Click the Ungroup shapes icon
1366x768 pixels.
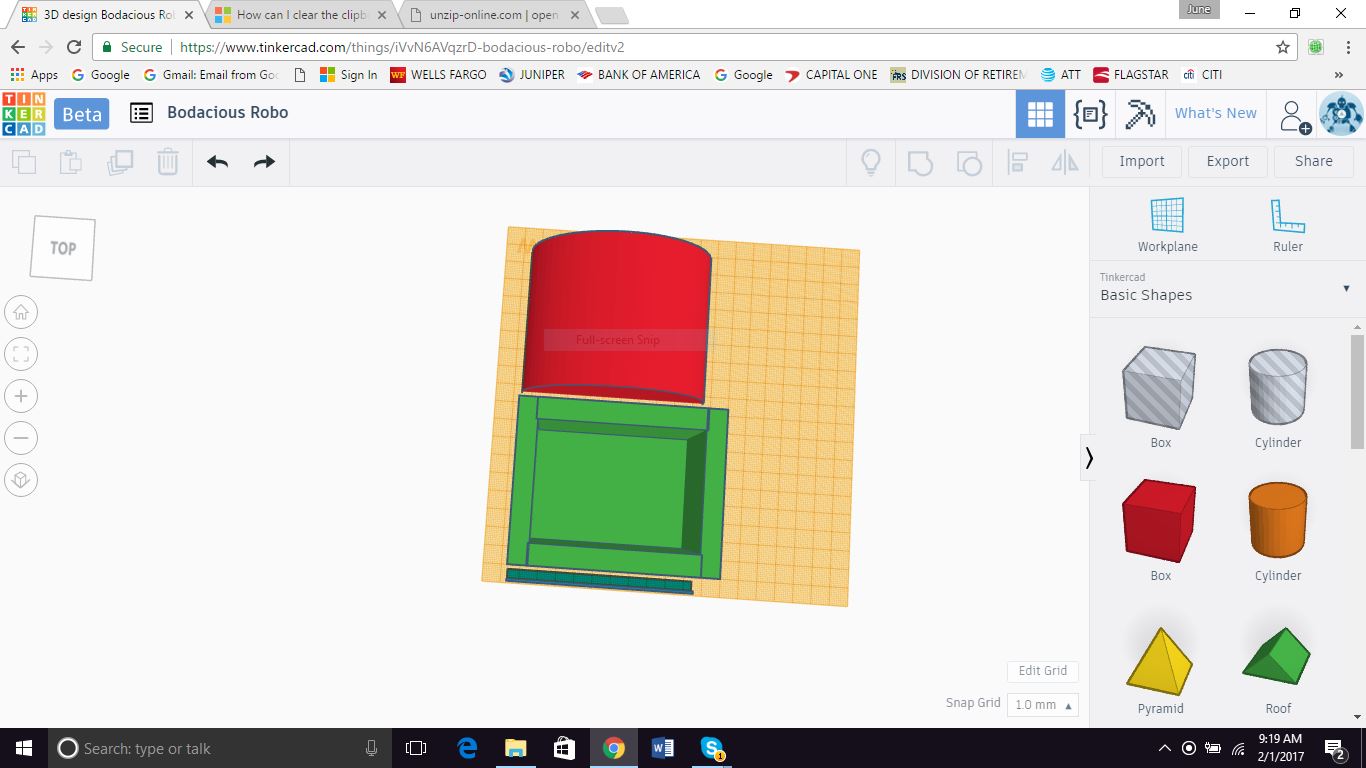tap(969, 162)
